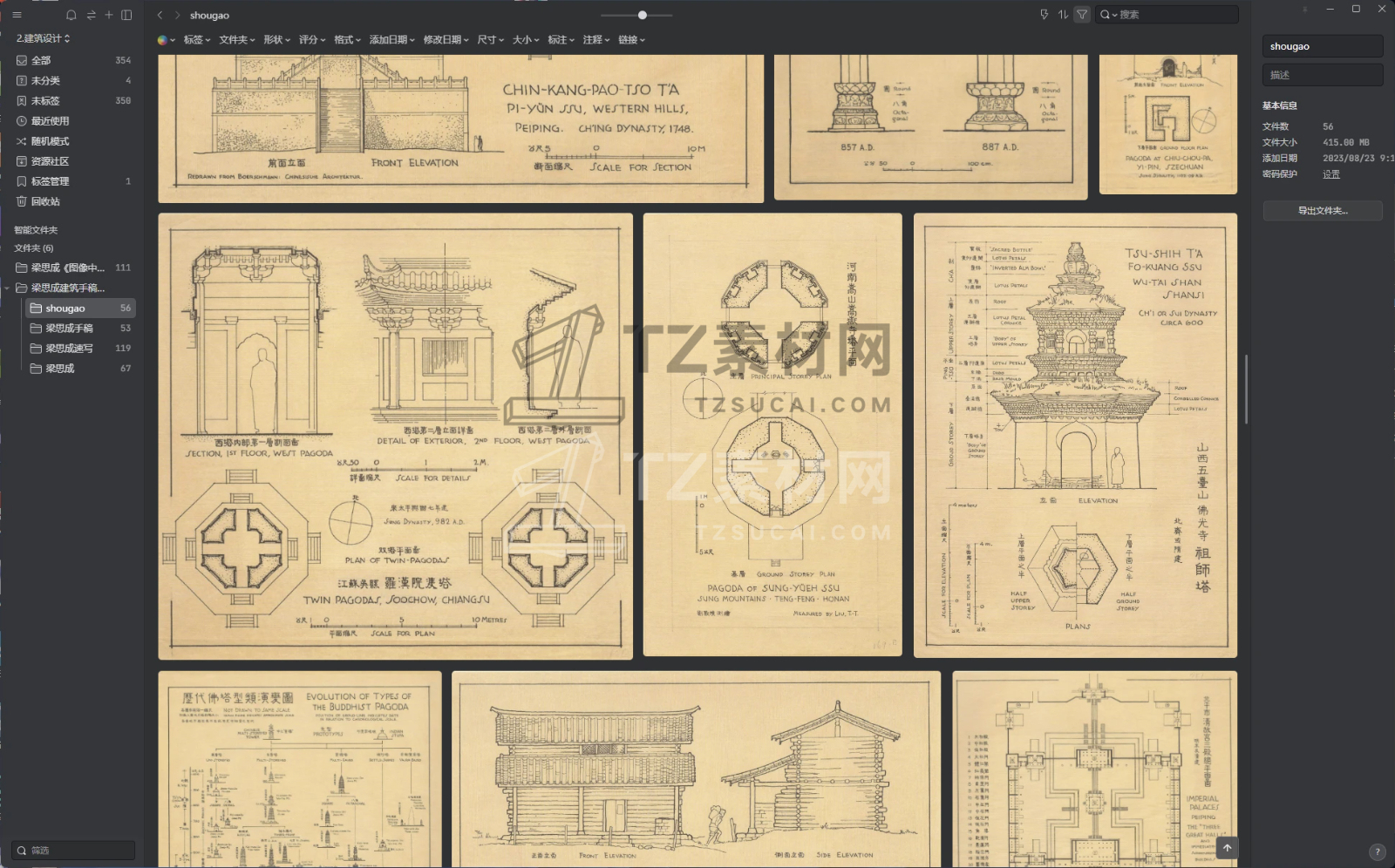Click the 全部 inbox icon

click(x=22, y=60)
